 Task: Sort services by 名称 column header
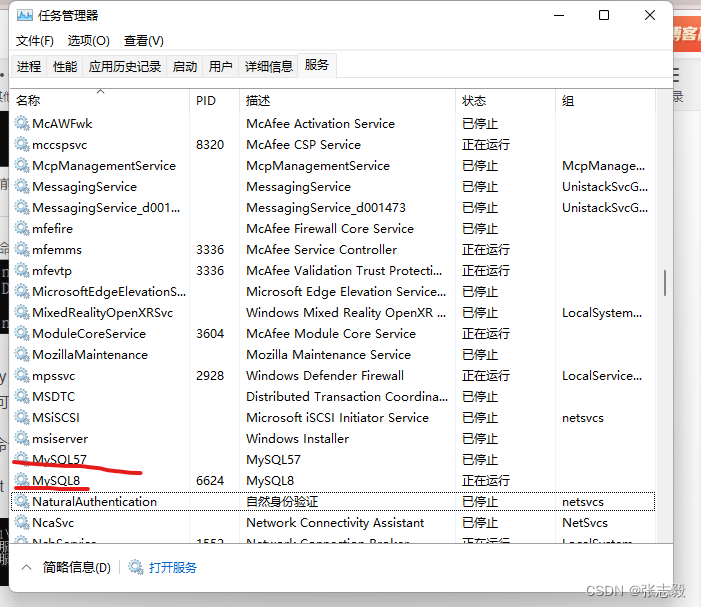tap(101, 101)
